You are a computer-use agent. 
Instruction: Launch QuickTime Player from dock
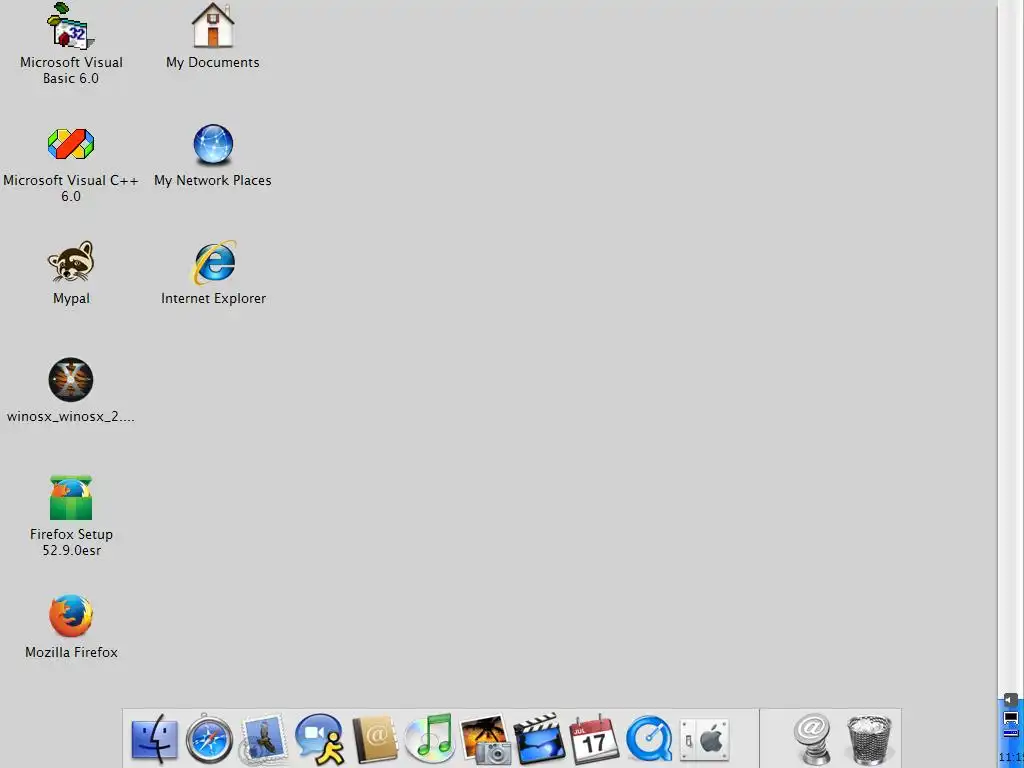click(x=649, y=739)
